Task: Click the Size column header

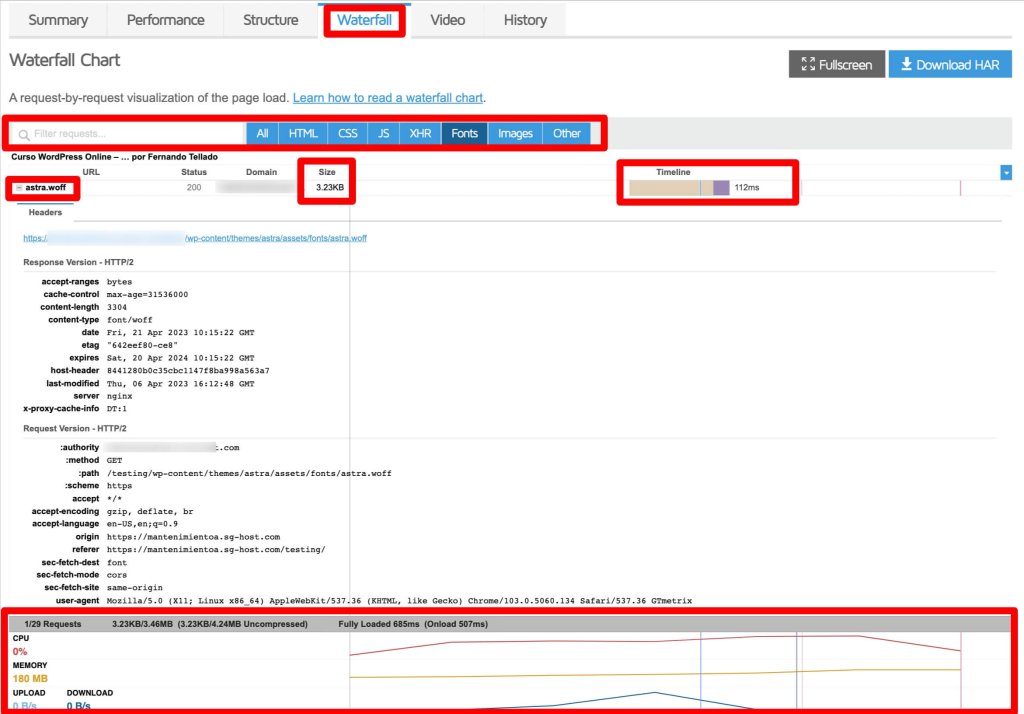Action: coord(327,172)
